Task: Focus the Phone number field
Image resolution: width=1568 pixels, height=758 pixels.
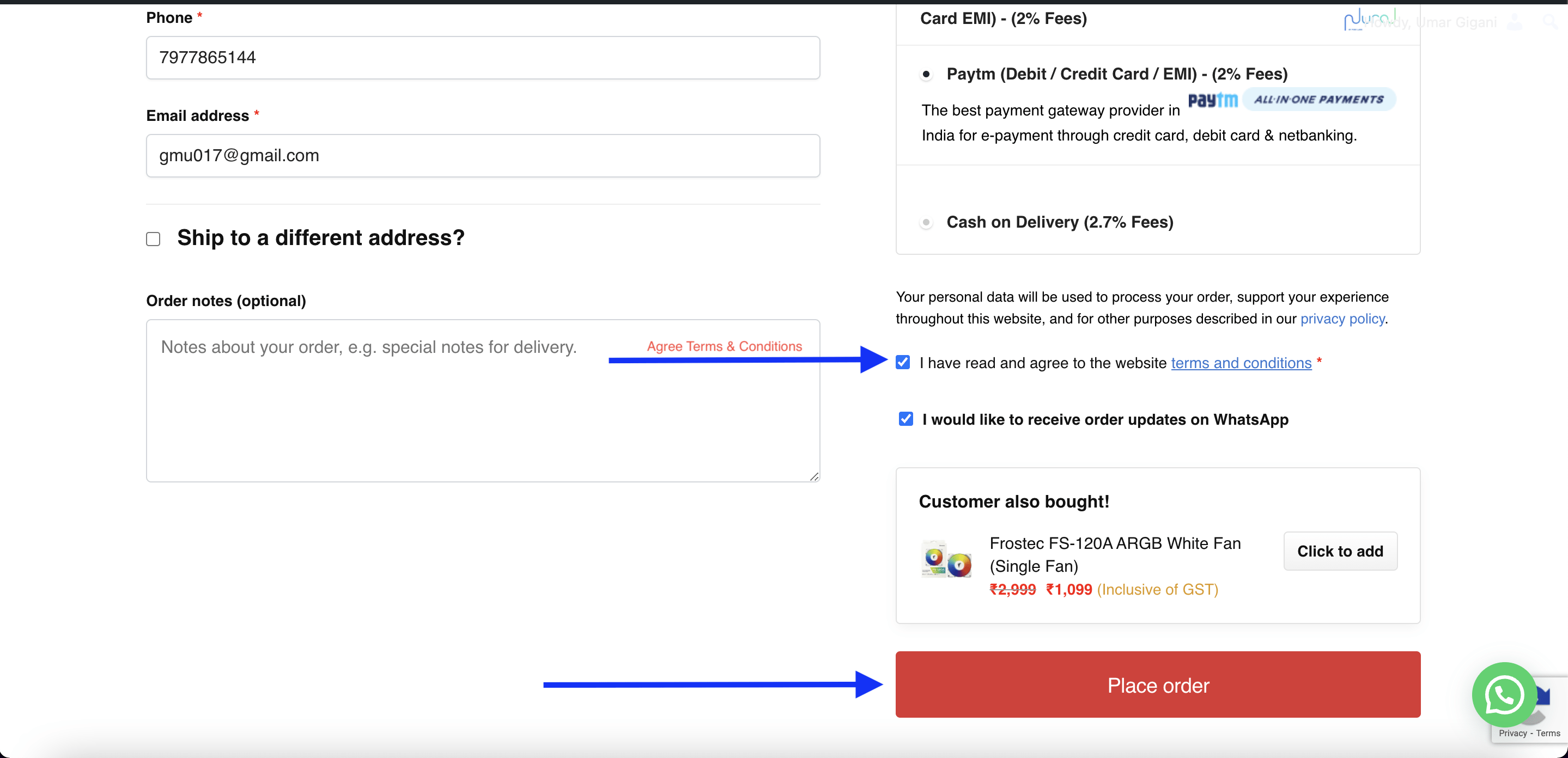Action: [x=483, y=58]
